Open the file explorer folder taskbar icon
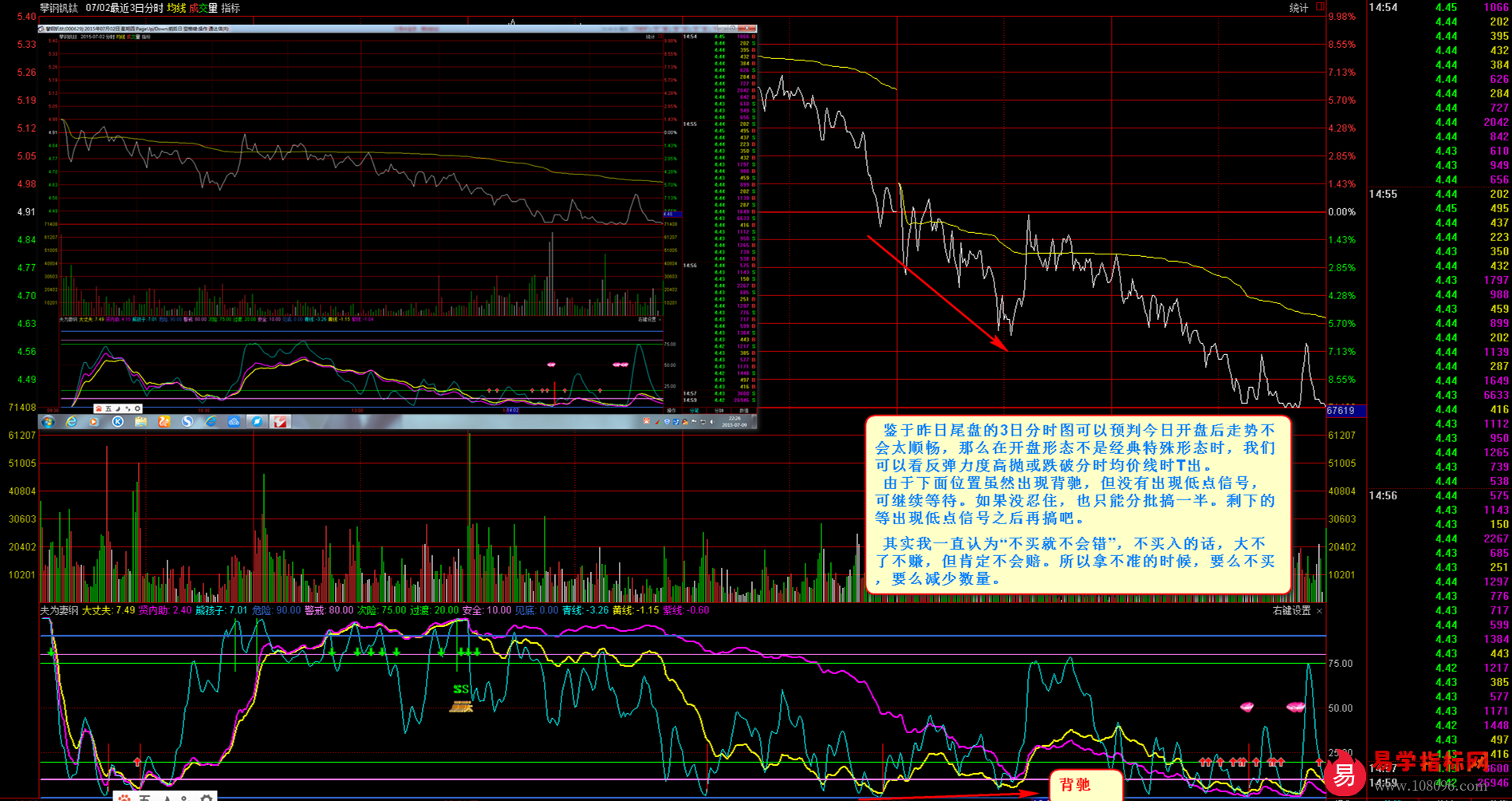This screenshot has width=1512, height=801. click(140, 421)
